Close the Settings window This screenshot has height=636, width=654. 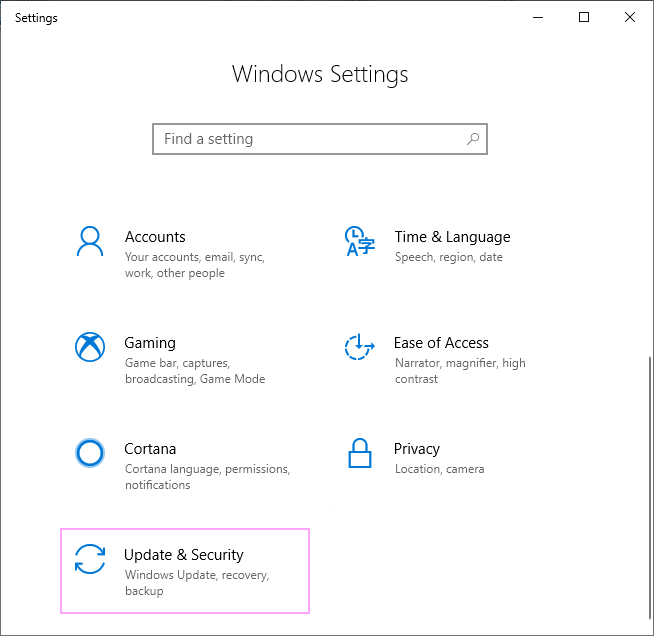pos(630,18)
